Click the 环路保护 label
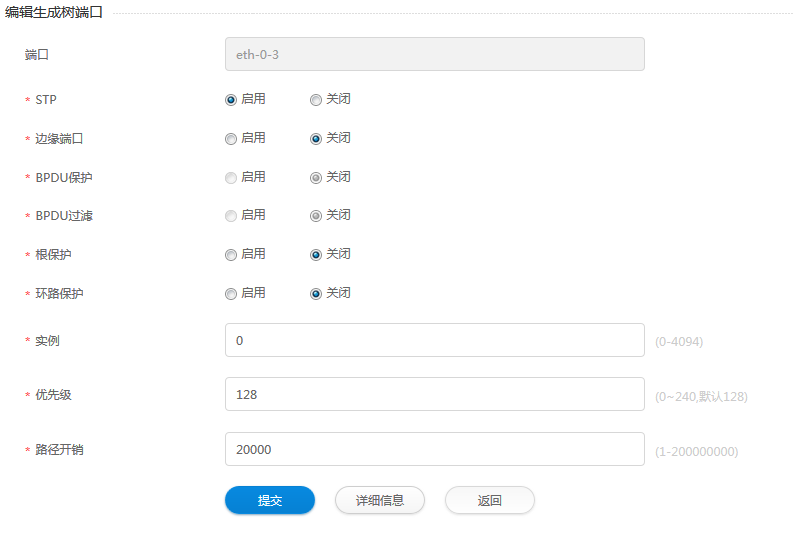793x550 pixels. tap(59, 294)
